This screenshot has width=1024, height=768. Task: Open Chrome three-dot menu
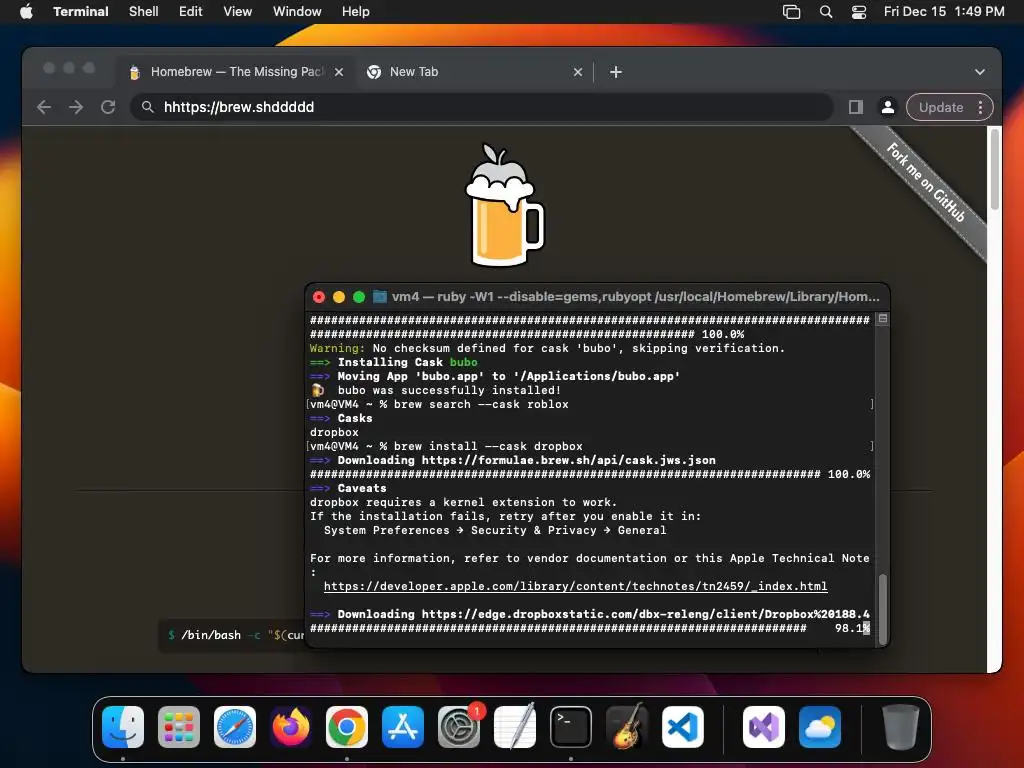coord(980,107)
